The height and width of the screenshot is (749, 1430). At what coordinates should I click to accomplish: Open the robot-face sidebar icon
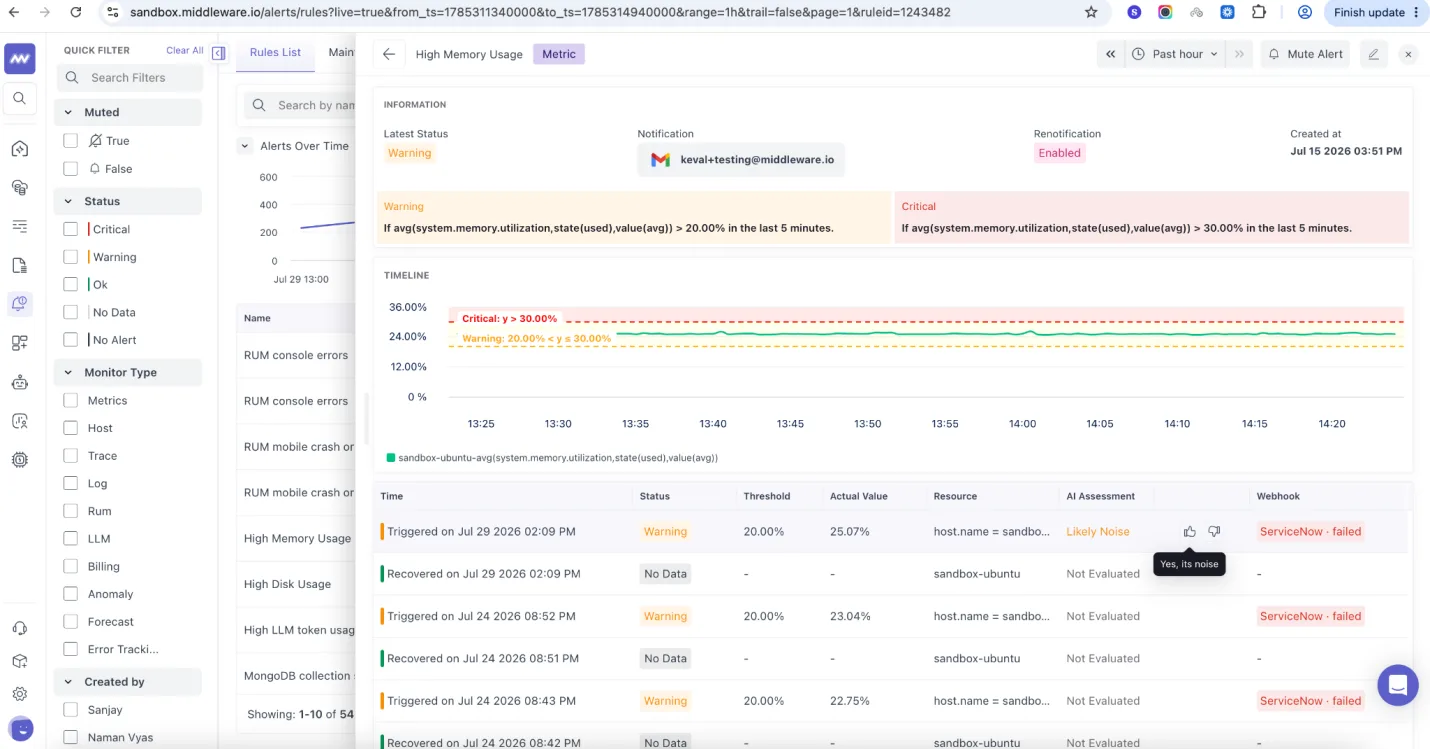coord(20,382)
